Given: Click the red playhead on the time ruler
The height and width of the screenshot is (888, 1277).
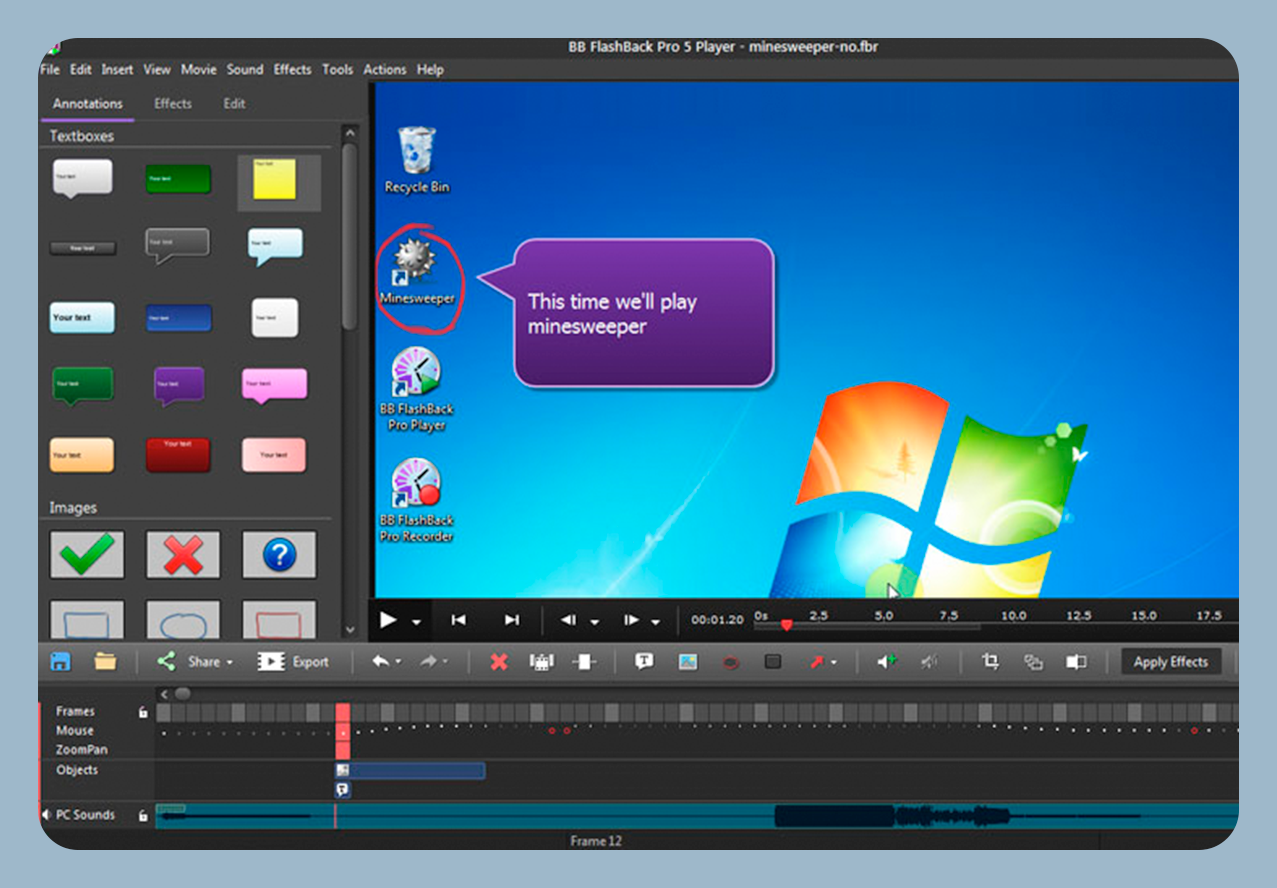Looking at the screenshot, I should pos(786,625).
